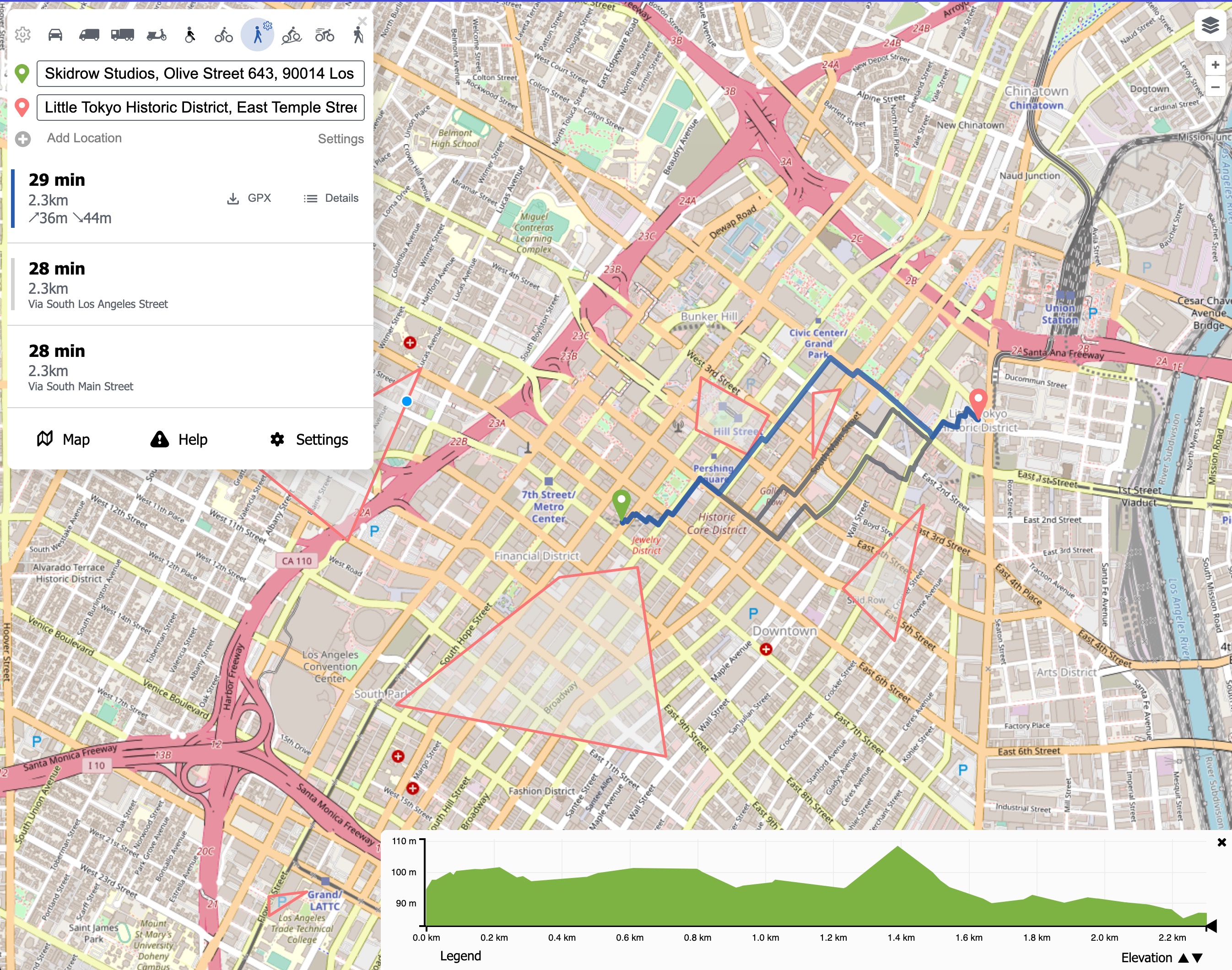This screenshot has height=970, width=1232.
Task: Flip the Elevation up-down arrows
Action: [x=1190, y=958]
